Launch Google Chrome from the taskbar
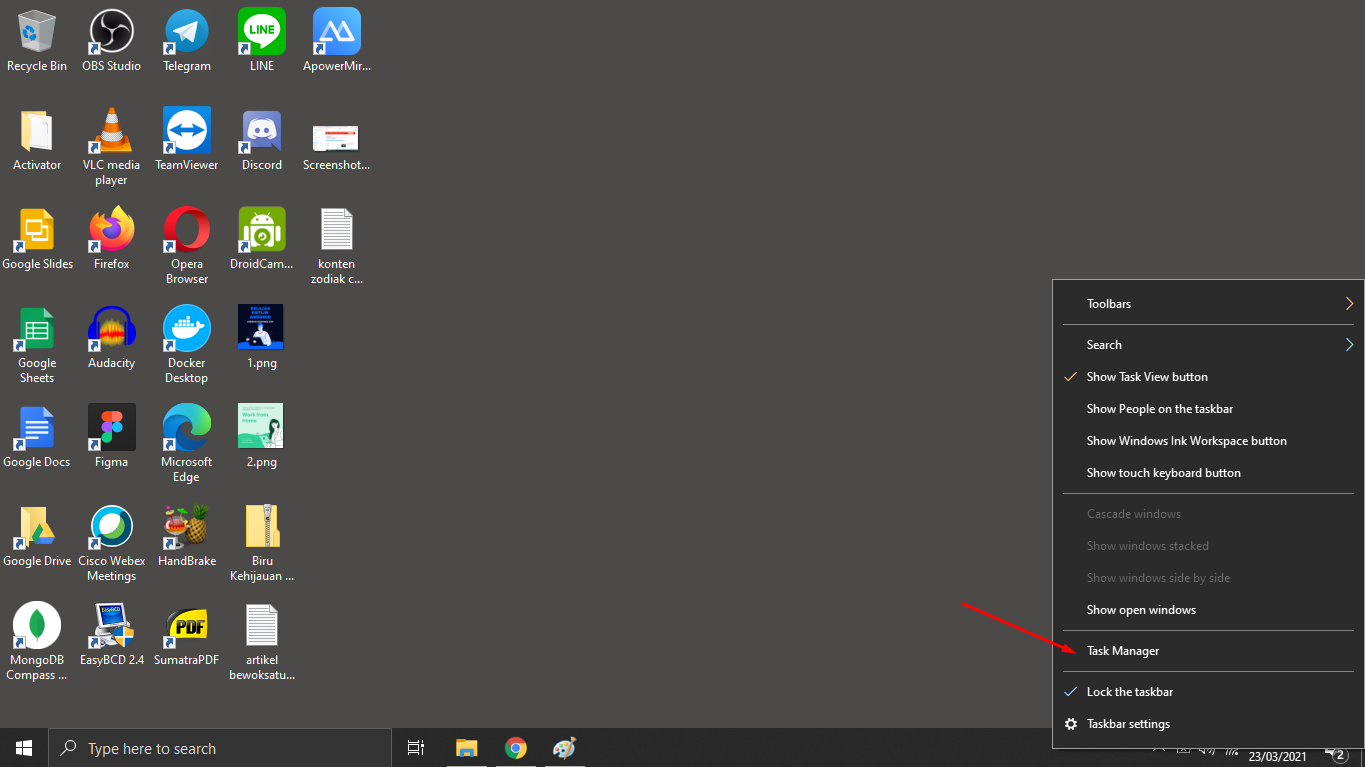 coord(516,748)
